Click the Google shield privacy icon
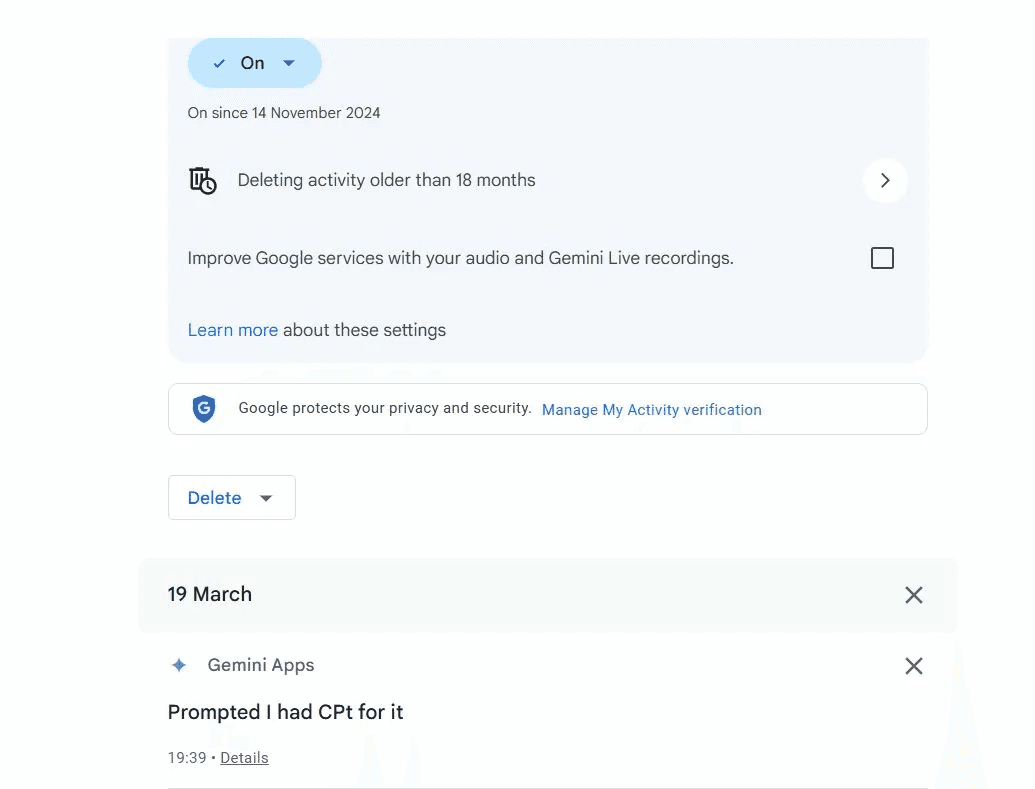The height and width of the screenshot is (789, 1035). [204, 409]
